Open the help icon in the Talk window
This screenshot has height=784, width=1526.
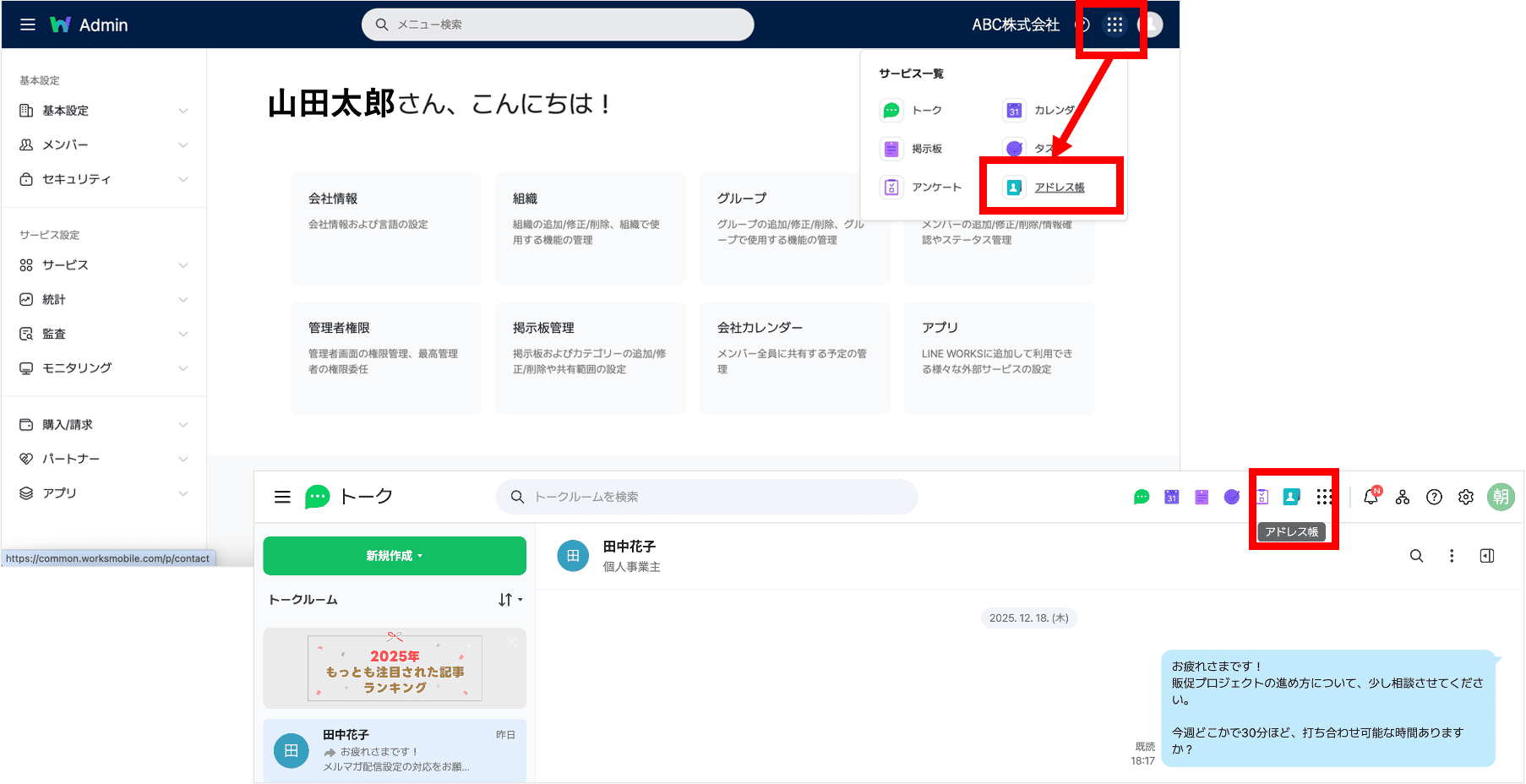coord(1434,497)
